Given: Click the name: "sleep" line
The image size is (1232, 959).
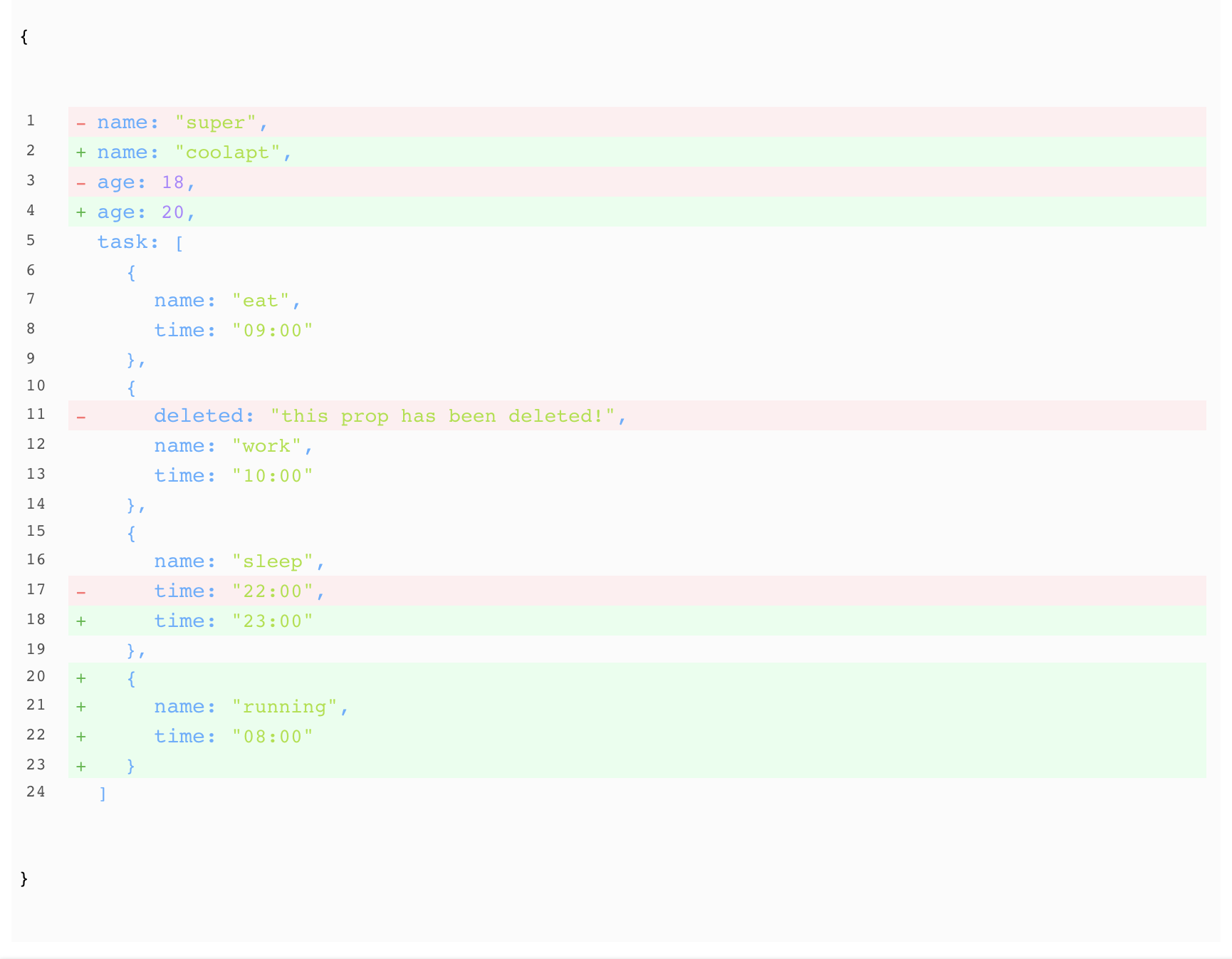Looking at the screenshot, I should 239,561.
